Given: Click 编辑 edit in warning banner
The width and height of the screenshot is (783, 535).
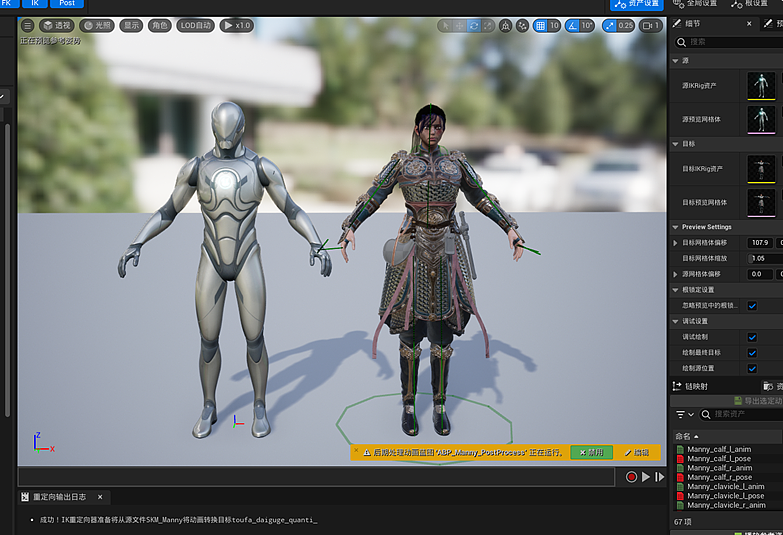Looking at the screenshot, I should (637, 453).
